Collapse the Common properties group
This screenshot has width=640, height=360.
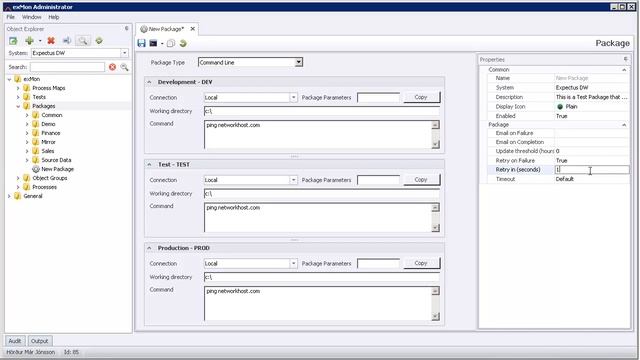pyautogui.click(x=624, y=70)
